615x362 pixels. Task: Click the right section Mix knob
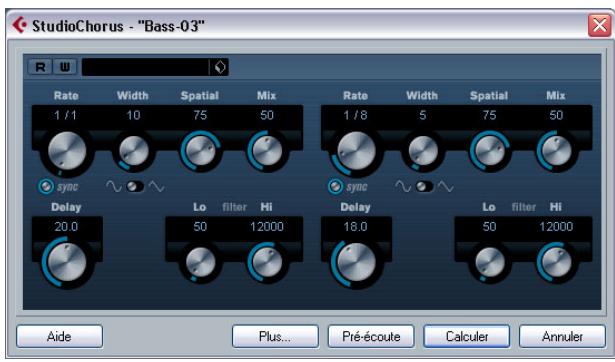[557, 151]
